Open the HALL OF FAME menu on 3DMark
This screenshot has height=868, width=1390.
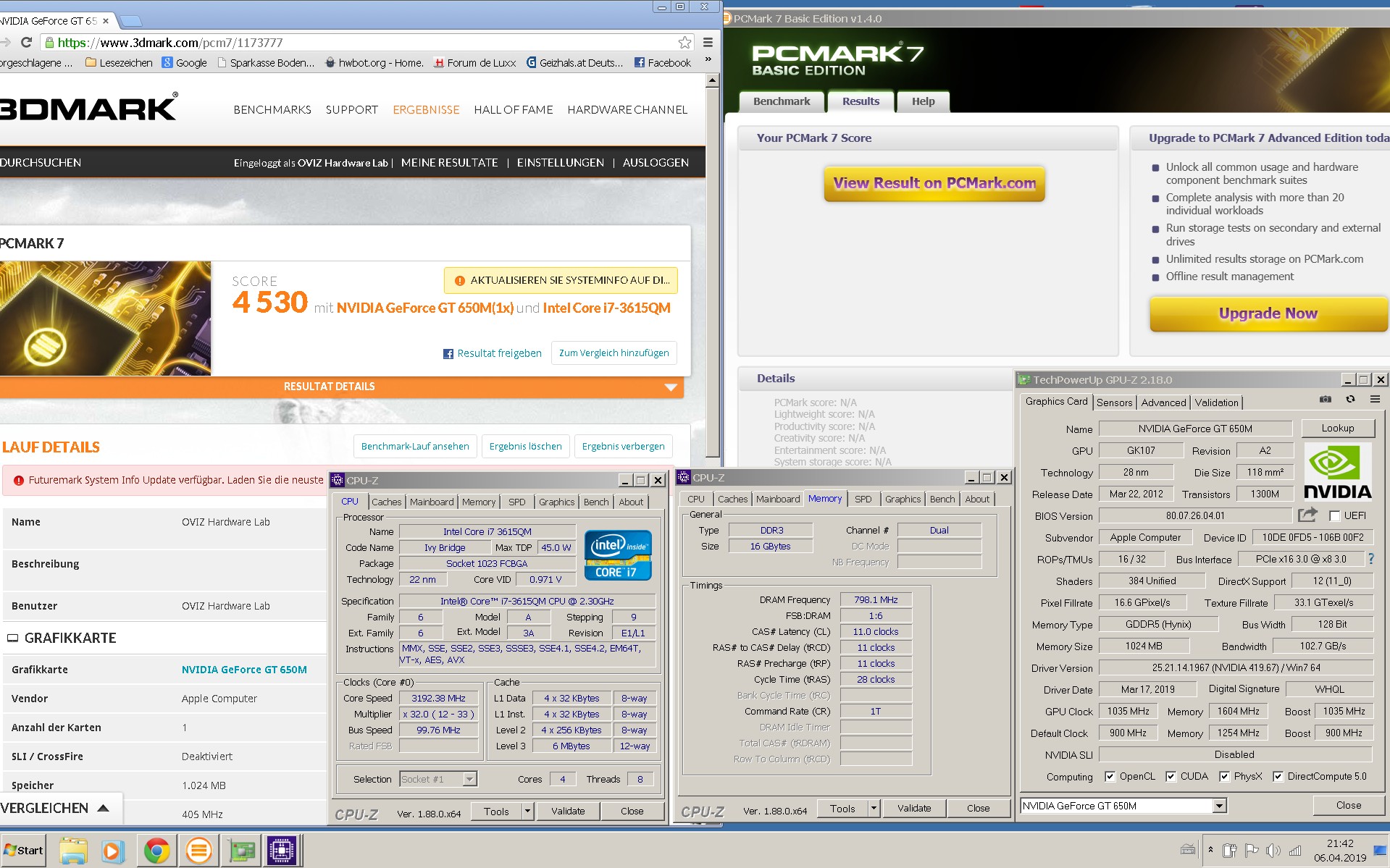513,110
